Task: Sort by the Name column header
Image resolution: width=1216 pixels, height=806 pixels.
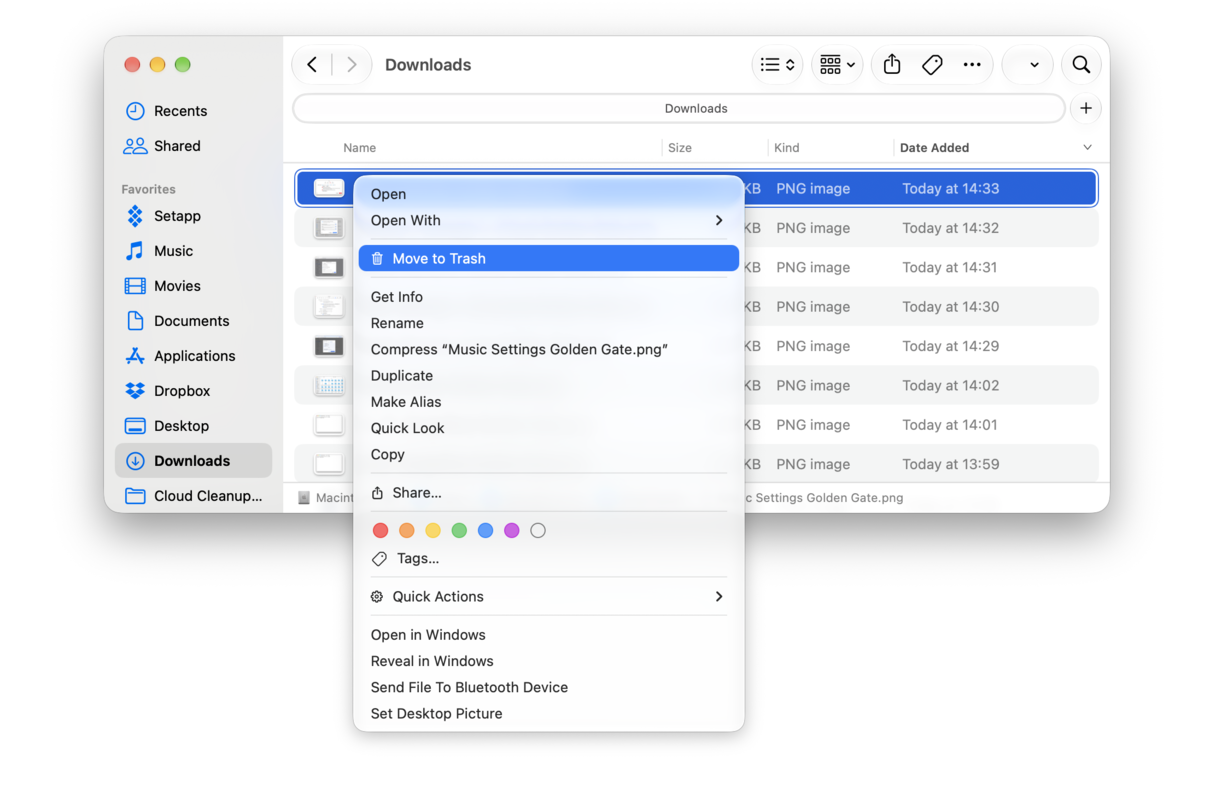Action: point(360,148)
